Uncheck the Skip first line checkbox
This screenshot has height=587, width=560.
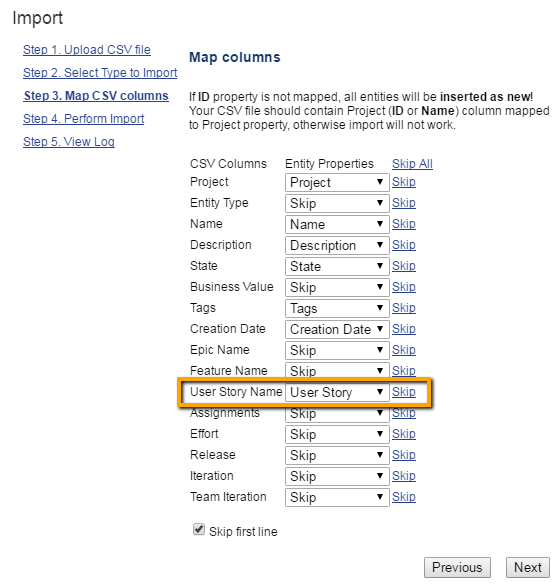(199, 529)
